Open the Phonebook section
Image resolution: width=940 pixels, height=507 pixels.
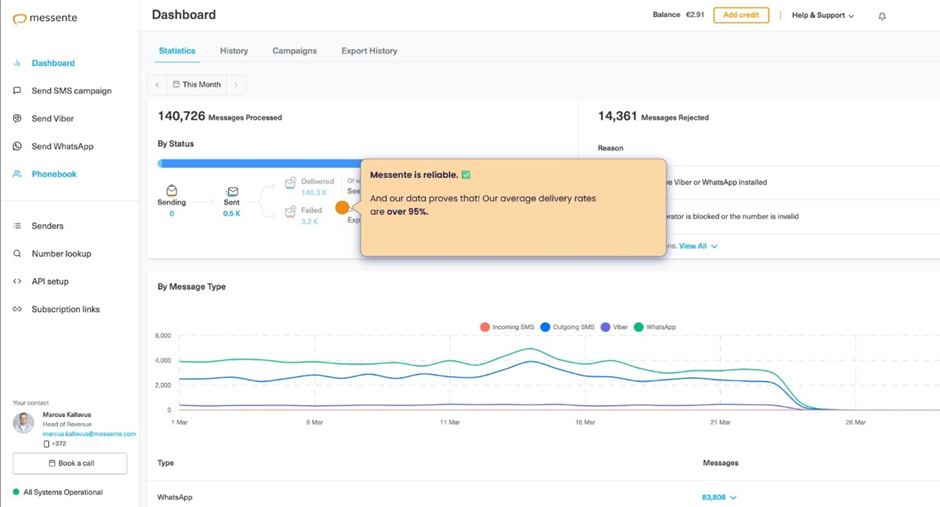54,174
